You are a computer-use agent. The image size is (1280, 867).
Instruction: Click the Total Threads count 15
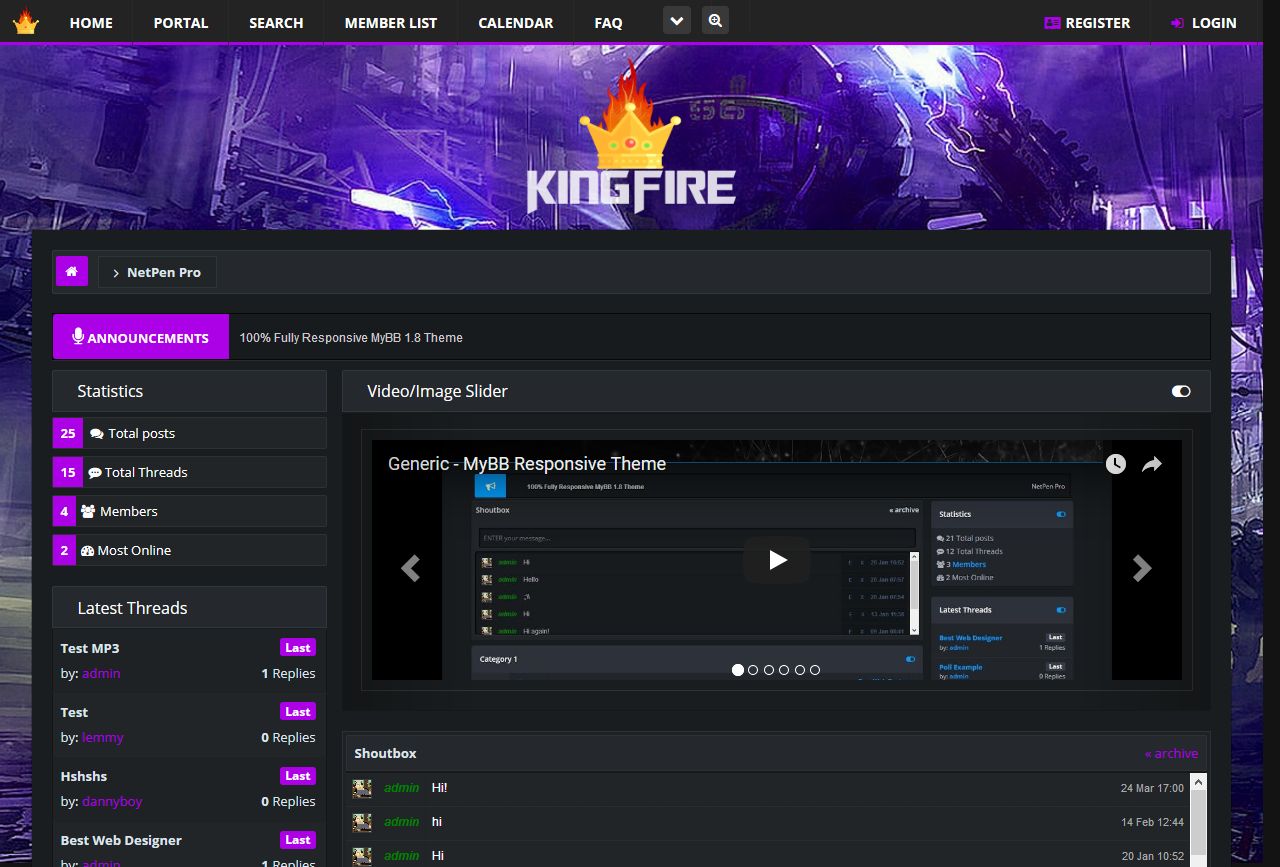tap(68, 472)
